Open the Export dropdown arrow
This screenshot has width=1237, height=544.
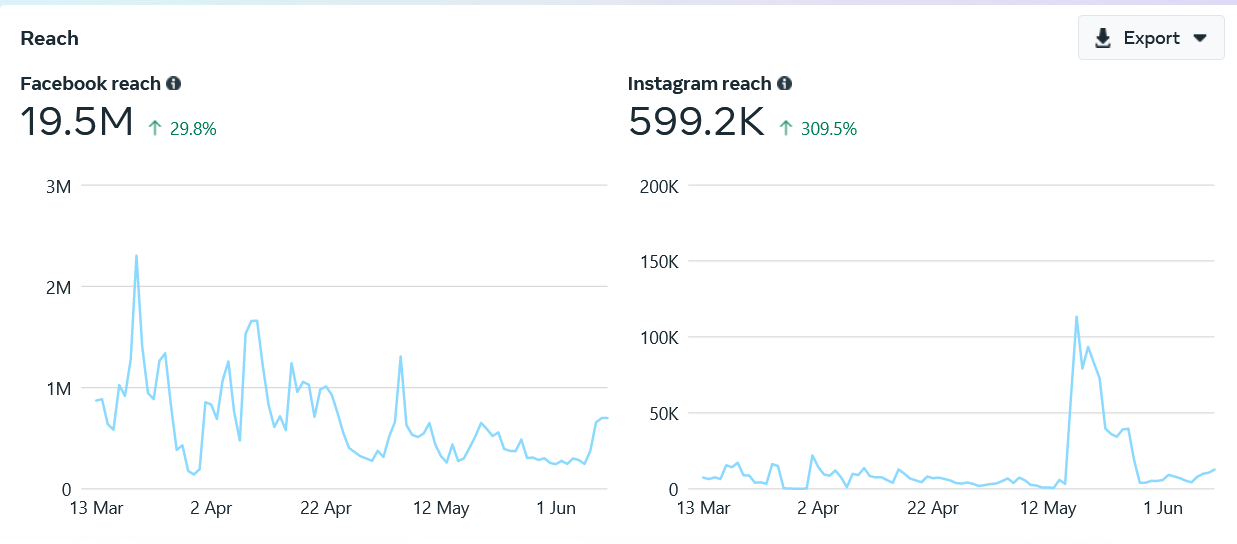[x=1201, y=38]
